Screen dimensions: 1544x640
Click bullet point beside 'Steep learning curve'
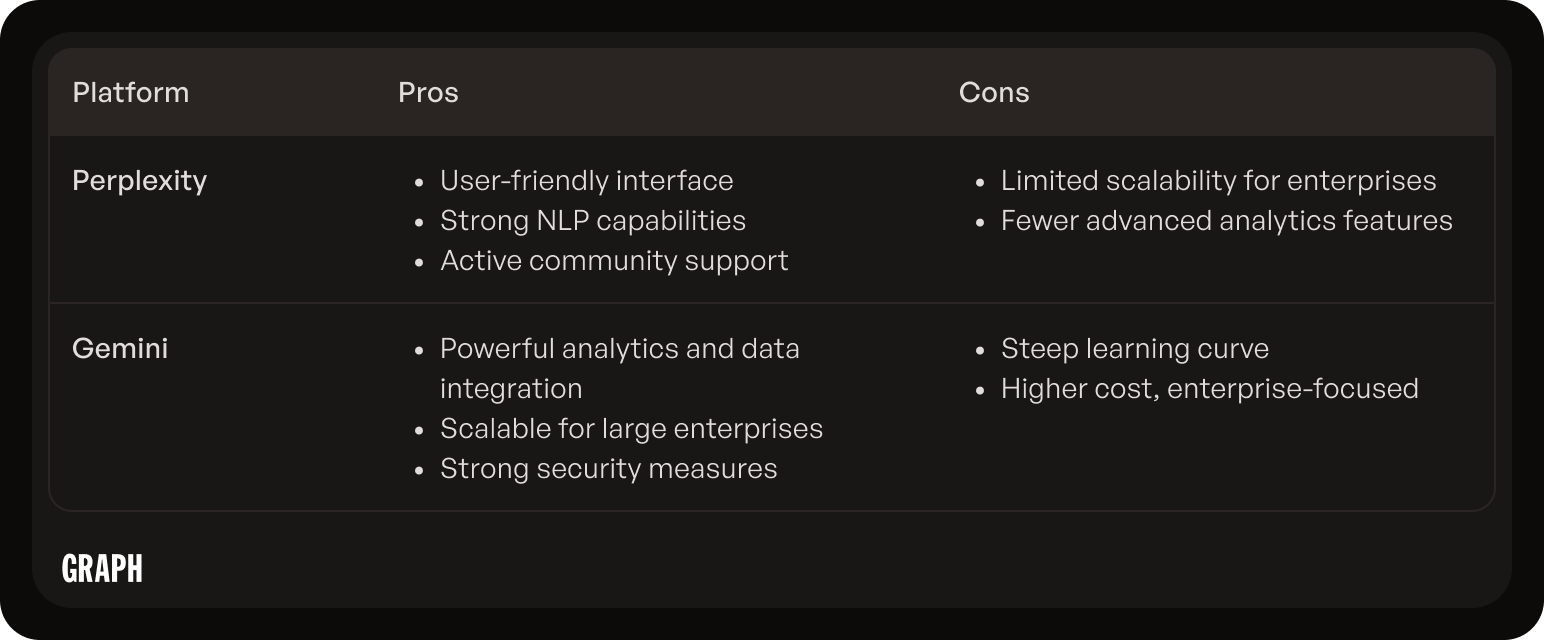click(981, 350)
